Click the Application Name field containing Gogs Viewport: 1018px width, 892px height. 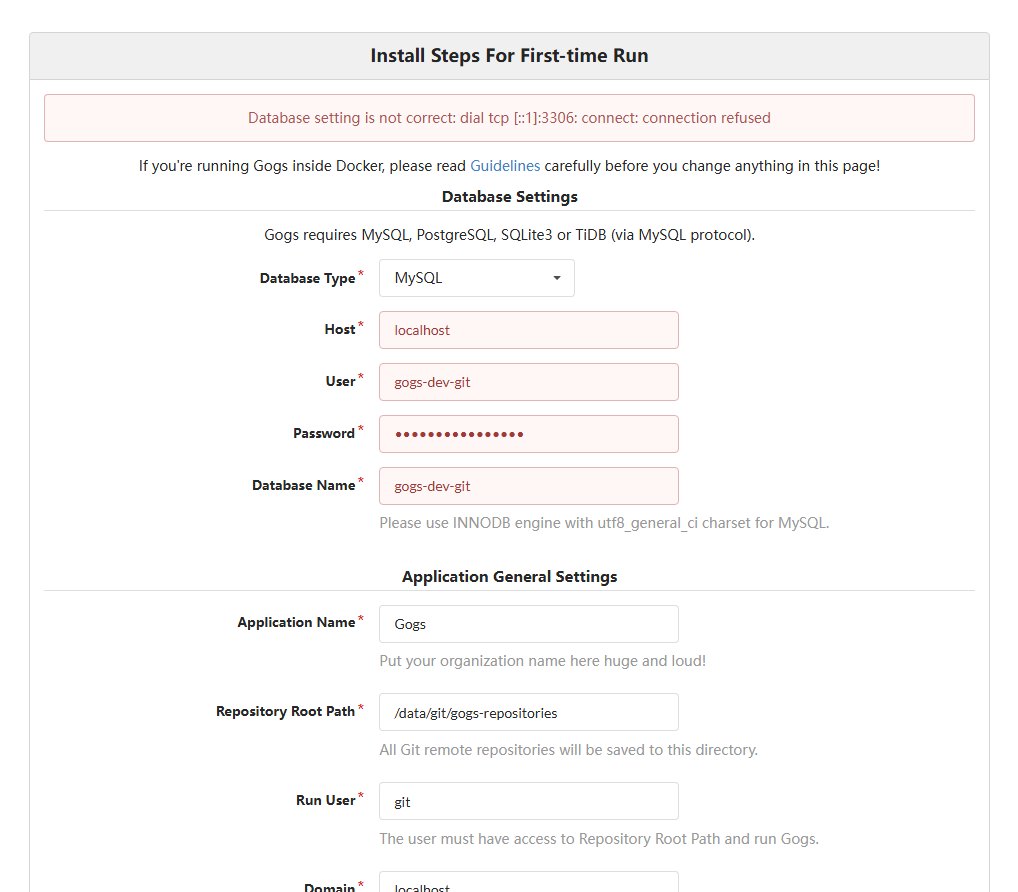point(528,624)
